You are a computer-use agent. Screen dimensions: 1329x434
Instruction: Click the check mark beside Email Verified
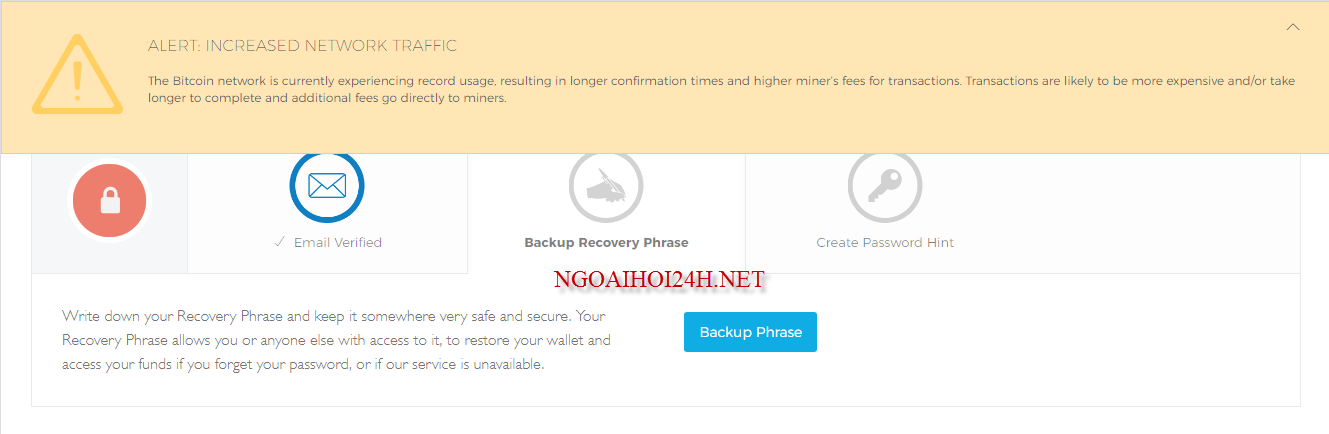point(280,242)
